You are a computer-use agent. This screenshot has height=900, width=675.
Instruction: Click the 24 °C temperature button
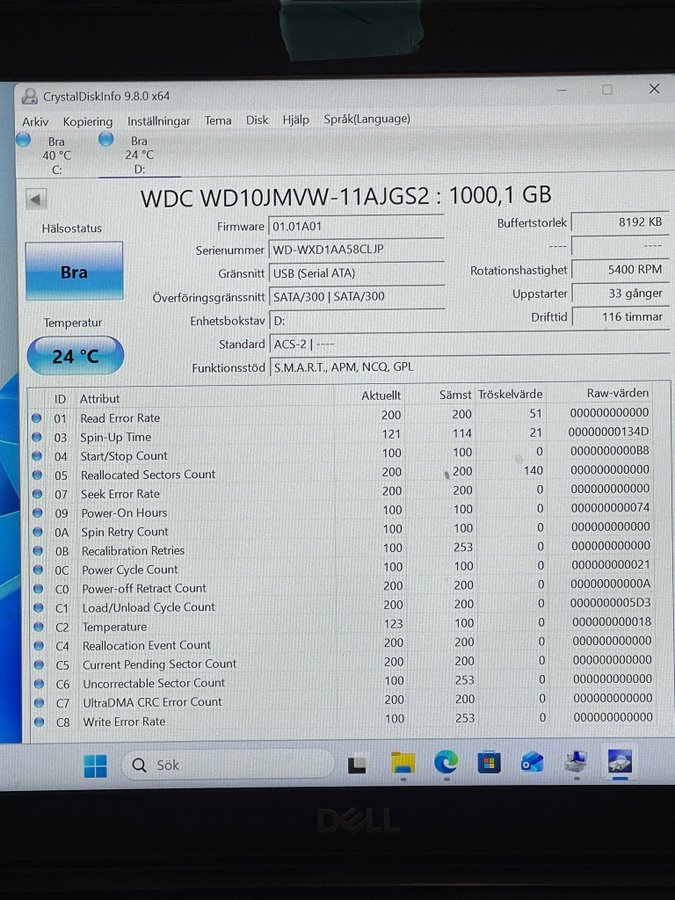coord(75,356)
